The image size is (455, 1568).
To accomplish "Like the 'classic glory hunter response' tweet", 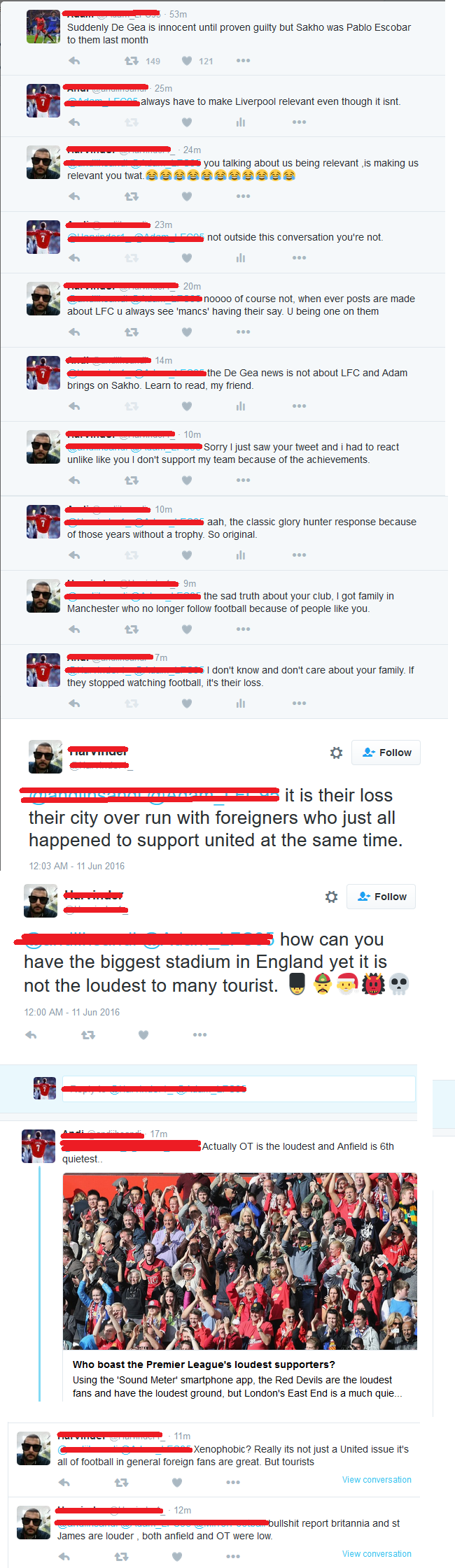I will click(187, 555).
